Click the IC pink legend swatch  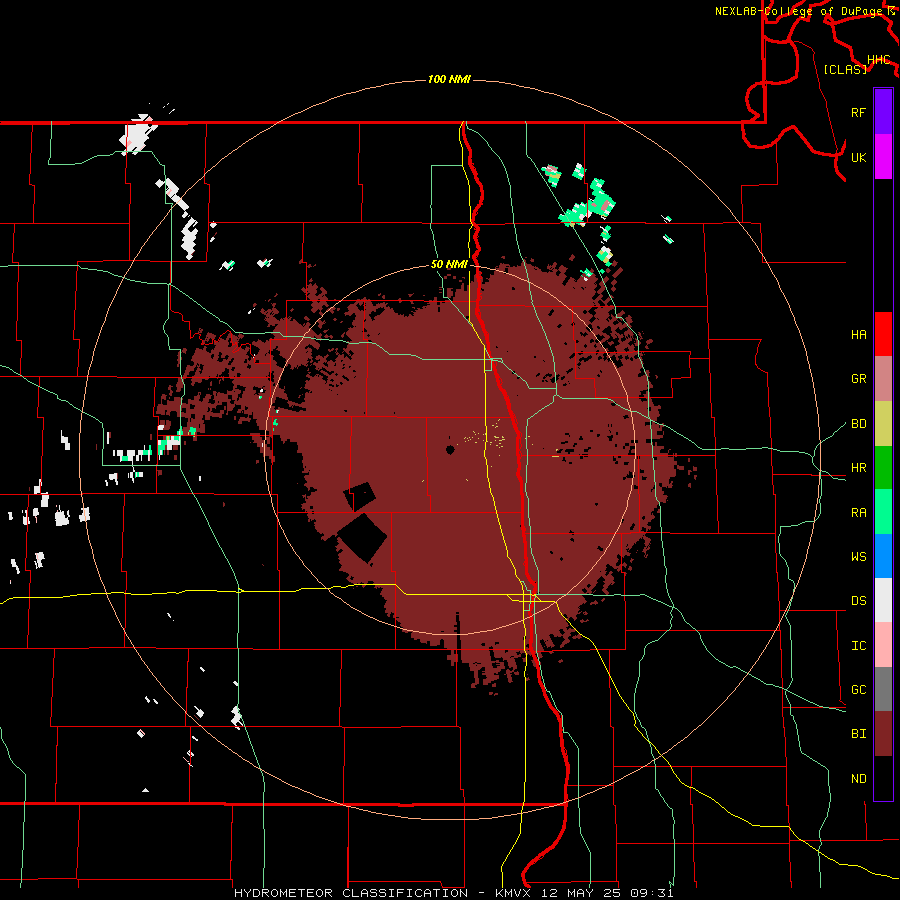883,645
